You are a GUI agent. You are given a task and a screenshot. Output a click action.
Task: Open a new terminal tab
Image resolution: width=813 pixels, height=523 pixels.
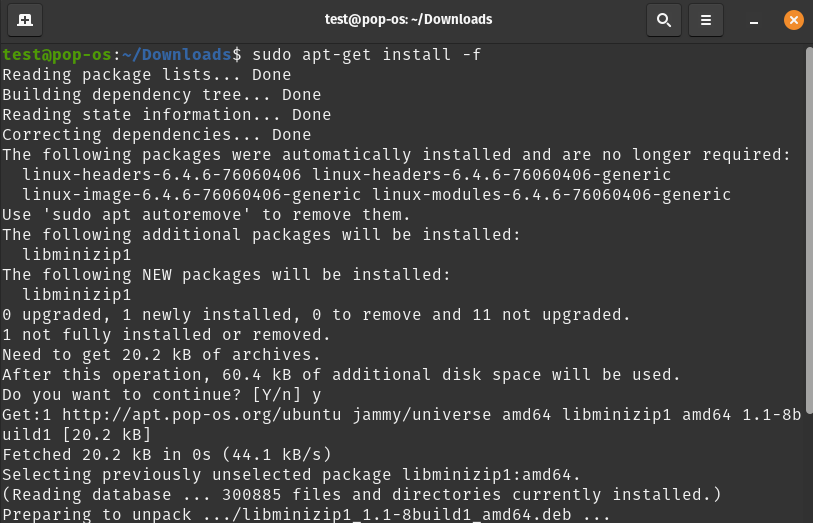coord(25,20)
